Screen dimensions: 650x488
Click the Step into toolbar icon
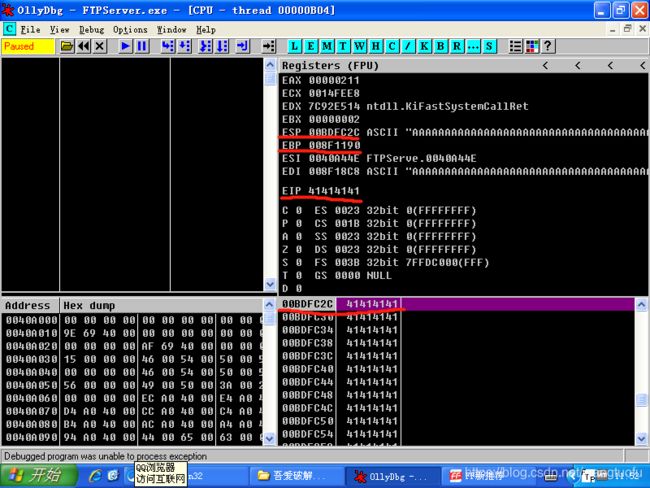168,46
